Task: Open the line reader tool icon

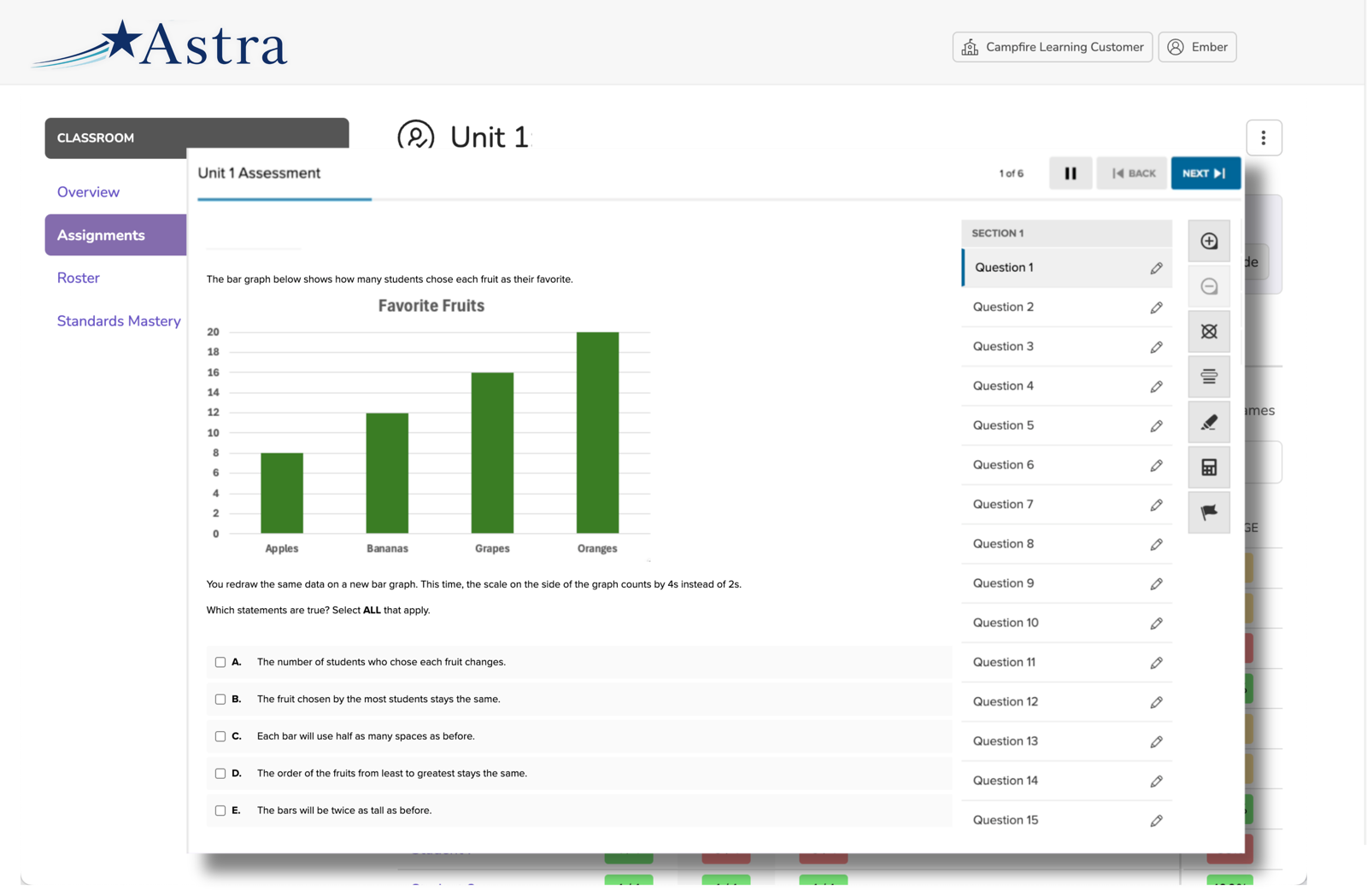Action: 1209,377
